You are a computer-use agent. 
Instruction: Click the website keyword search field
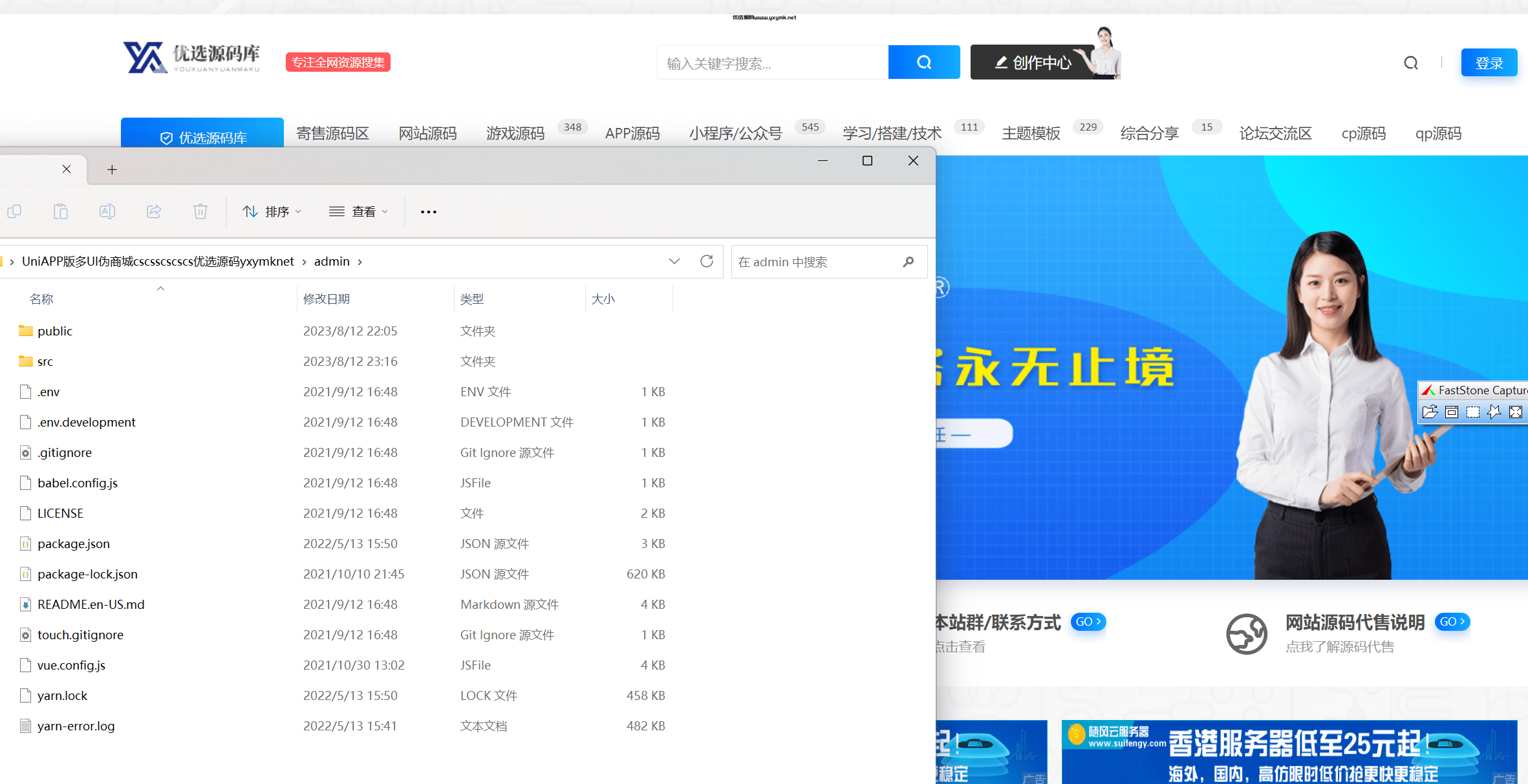773,63
